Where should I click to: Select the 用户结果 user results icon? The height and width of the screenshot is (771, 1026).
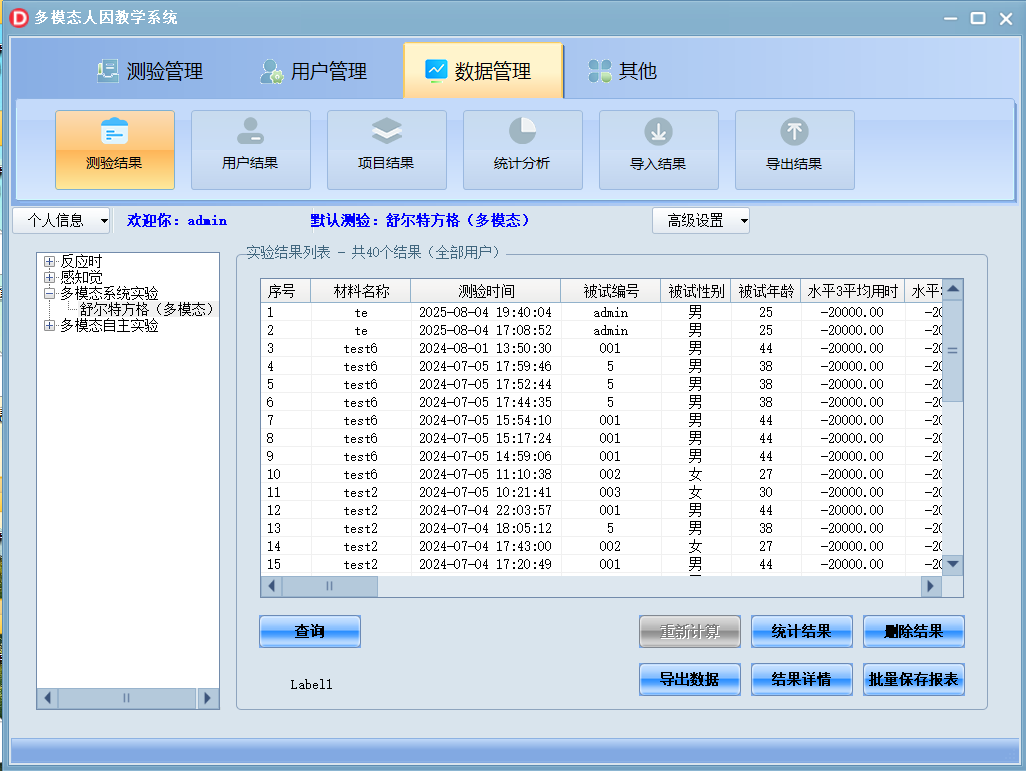tap(250, 148)
